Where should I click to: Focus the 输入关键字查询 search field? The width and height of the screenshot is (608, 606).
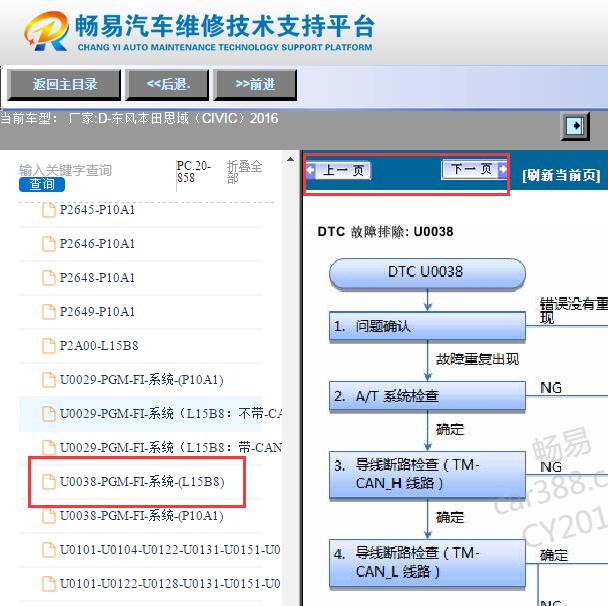click(x=66, y=170)
